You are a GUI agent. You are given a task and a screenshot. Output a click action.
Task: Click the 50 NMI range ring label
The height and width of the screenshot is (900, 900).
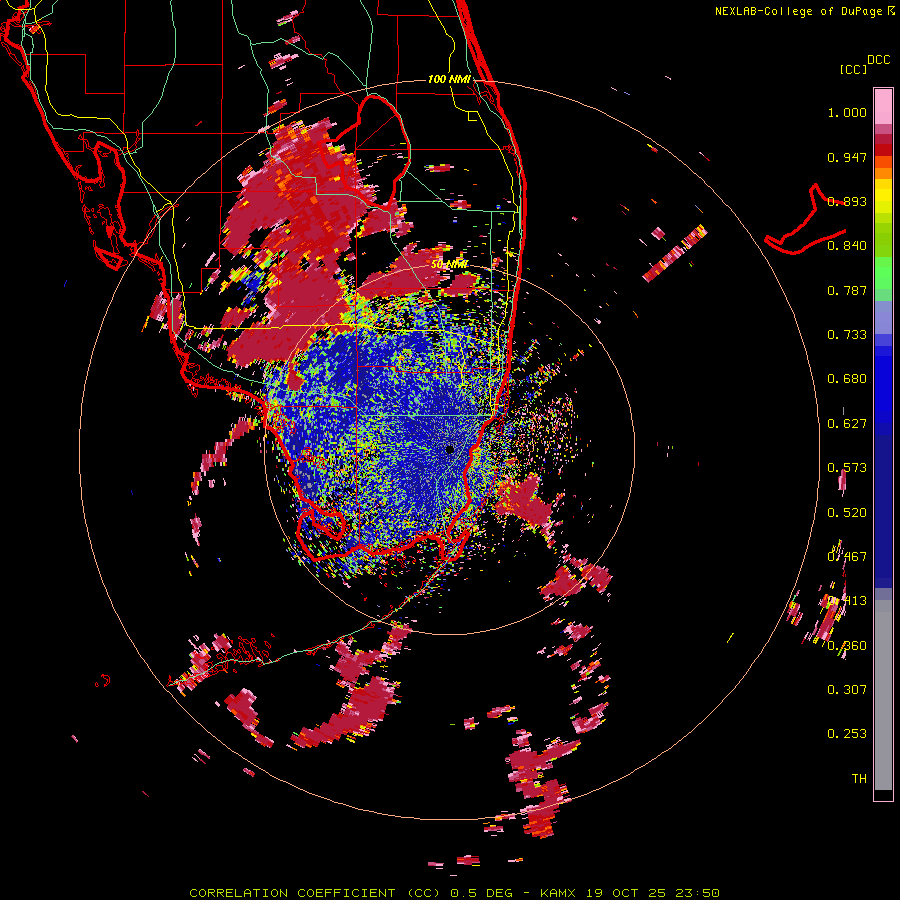click(x=449, y=264)
